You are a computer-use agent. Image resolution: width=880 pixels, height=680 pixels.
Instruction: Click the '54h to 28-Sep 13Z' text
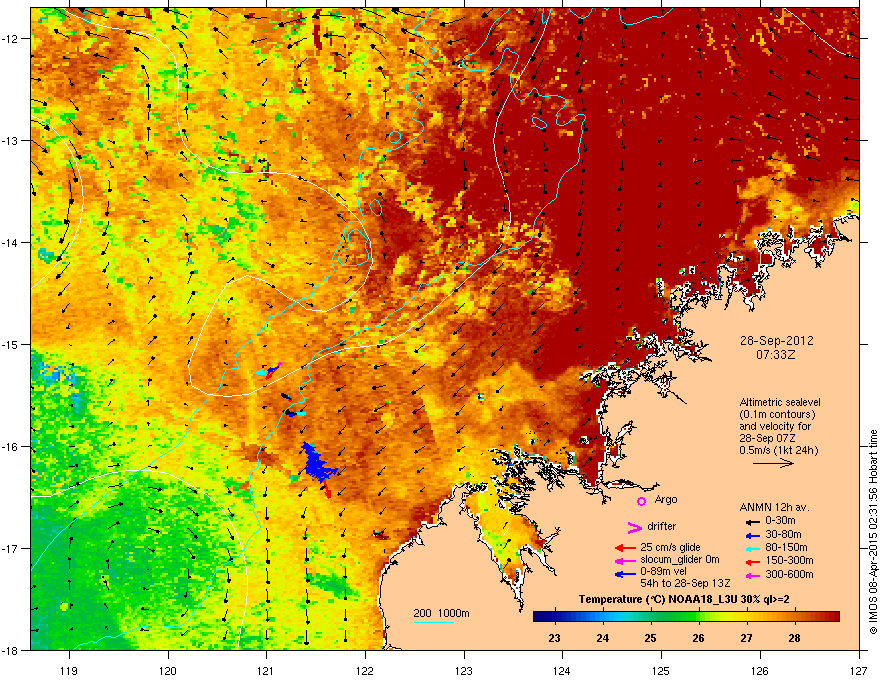(x=685, y=583)
